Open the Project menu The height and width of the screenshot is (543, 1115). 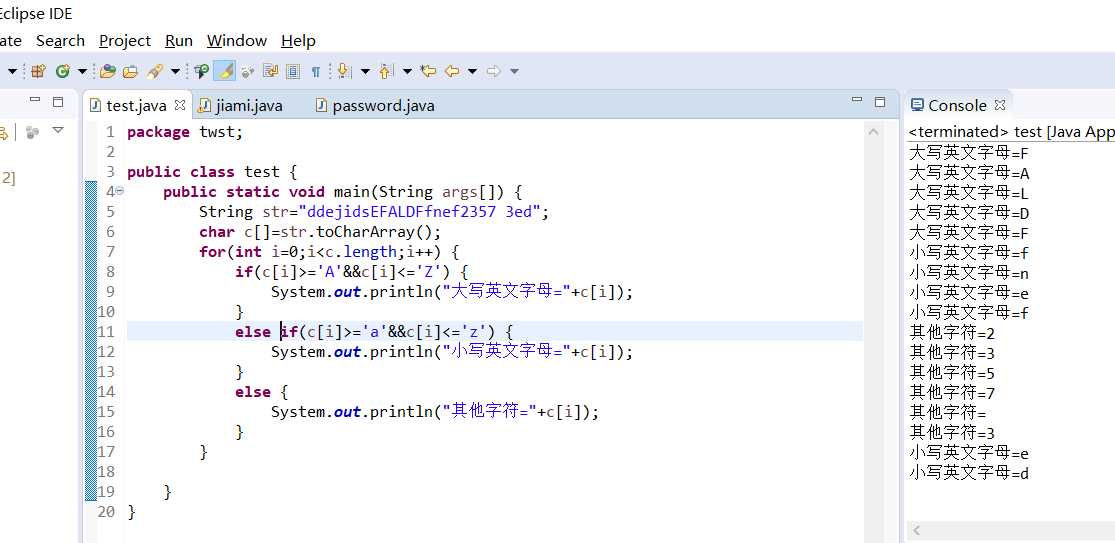coord(125,41)
